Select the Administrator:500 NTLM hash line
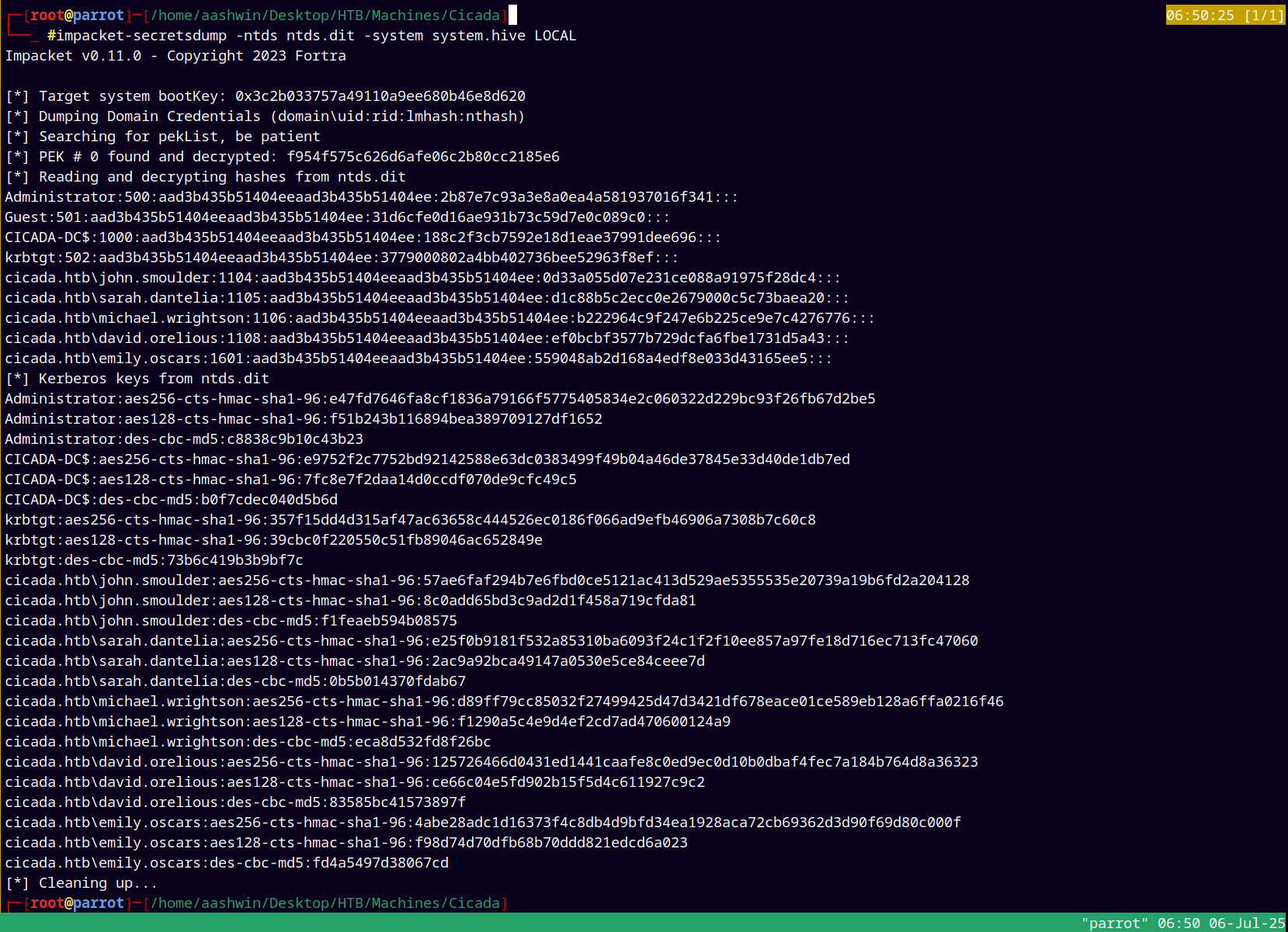 372,197
